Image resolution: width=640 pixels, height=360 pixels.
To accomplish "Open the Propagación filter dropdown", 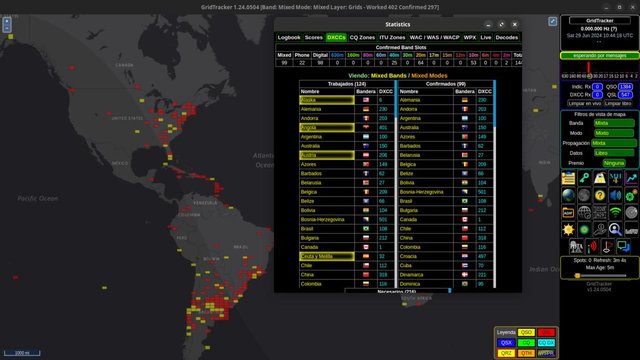I will [x=614, y=143].
